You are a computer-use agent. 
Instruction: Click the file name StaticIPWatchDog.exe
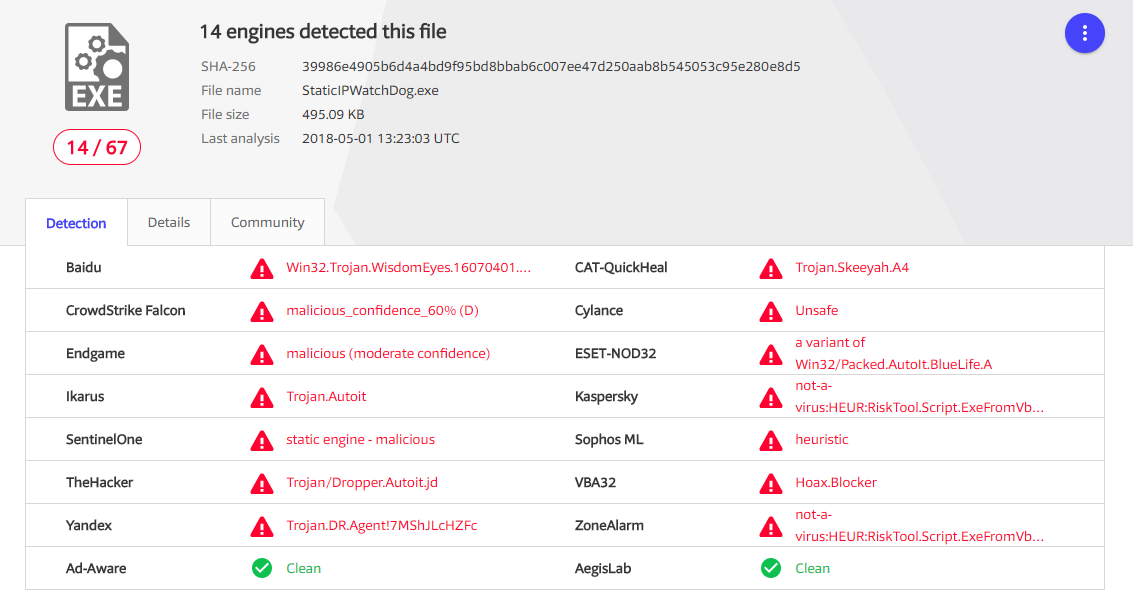pos(370,90)
